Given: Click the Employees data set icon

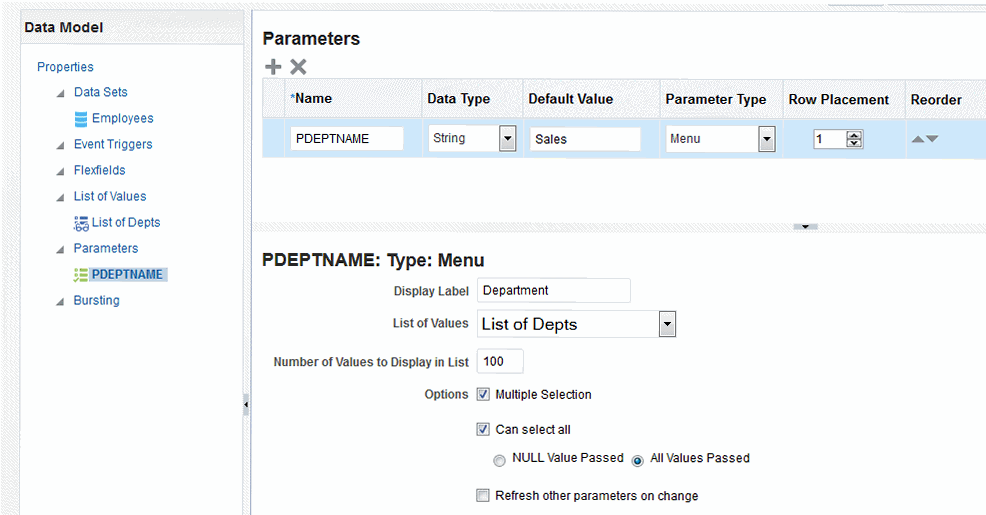Looking at the screenshot, I should [81, 119].
